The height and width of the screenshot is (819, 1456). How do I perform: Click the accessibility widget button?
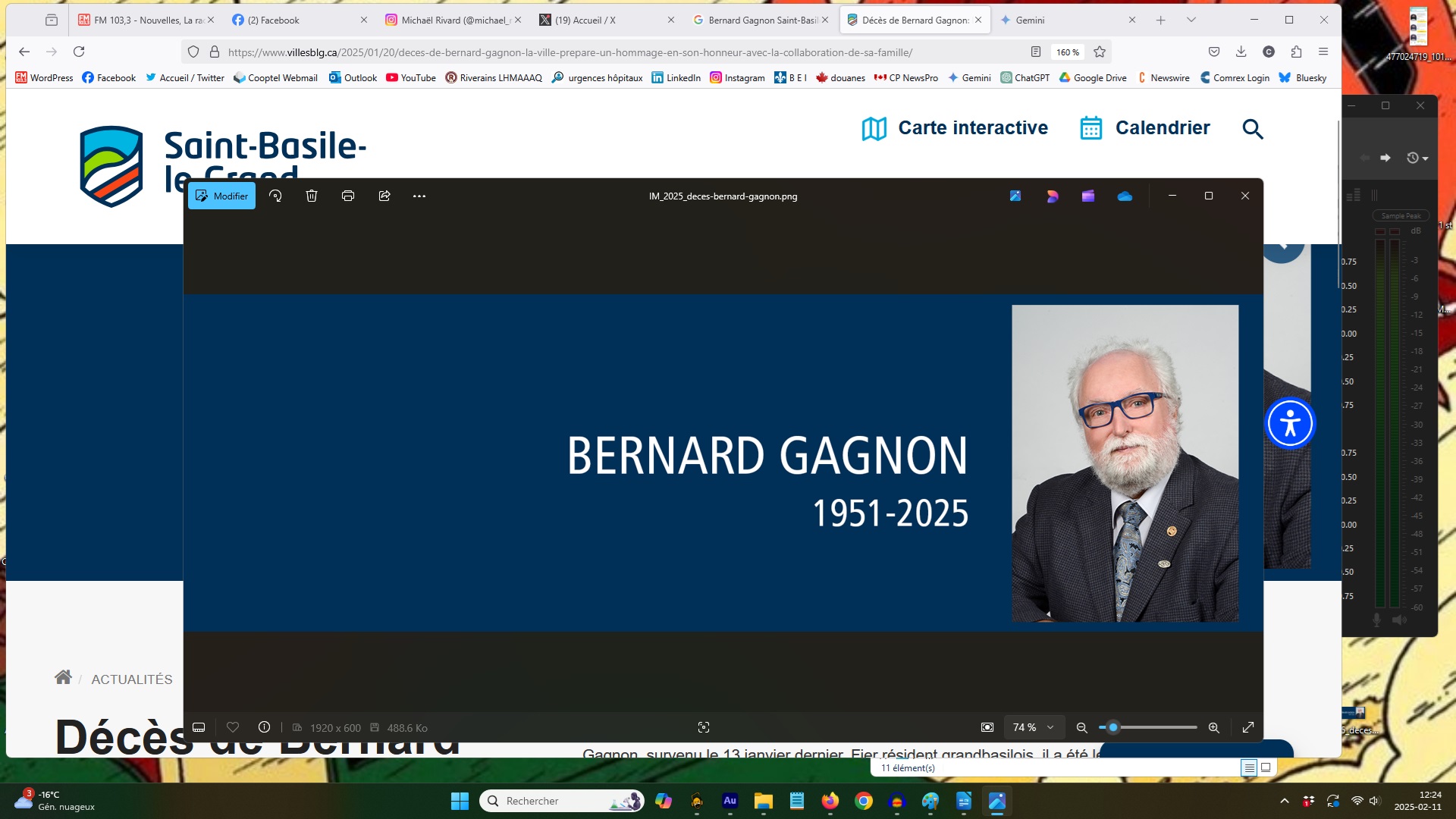pos(1290,423)
